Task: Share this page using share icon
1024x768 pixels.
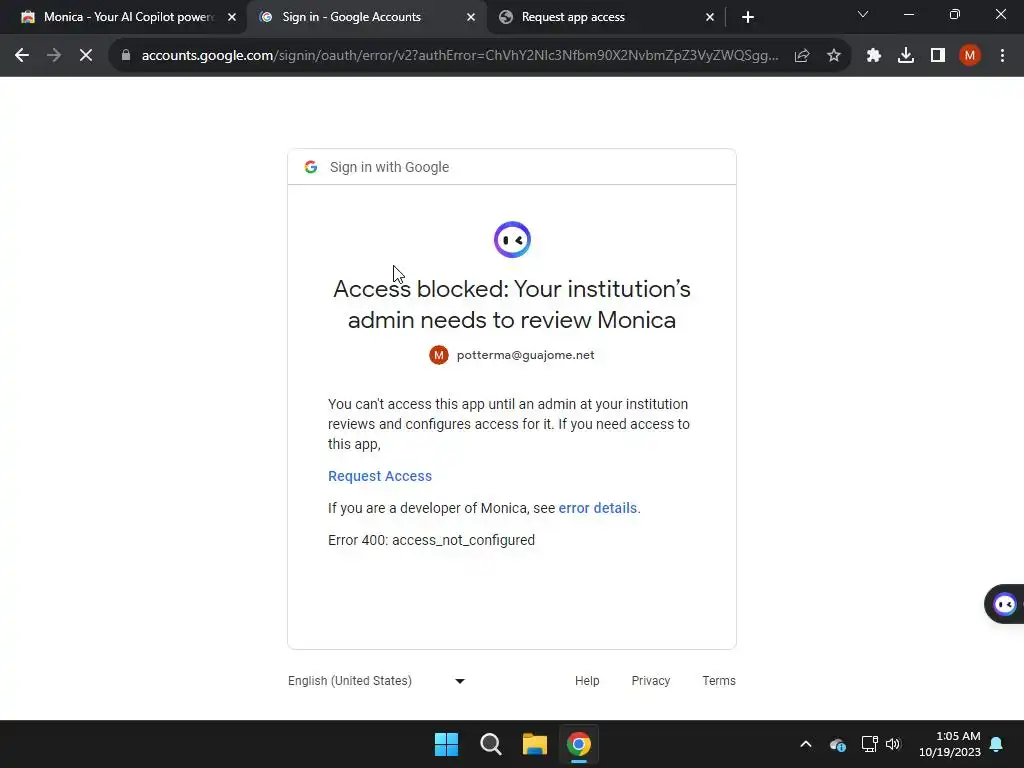Action: coord(802,56)
